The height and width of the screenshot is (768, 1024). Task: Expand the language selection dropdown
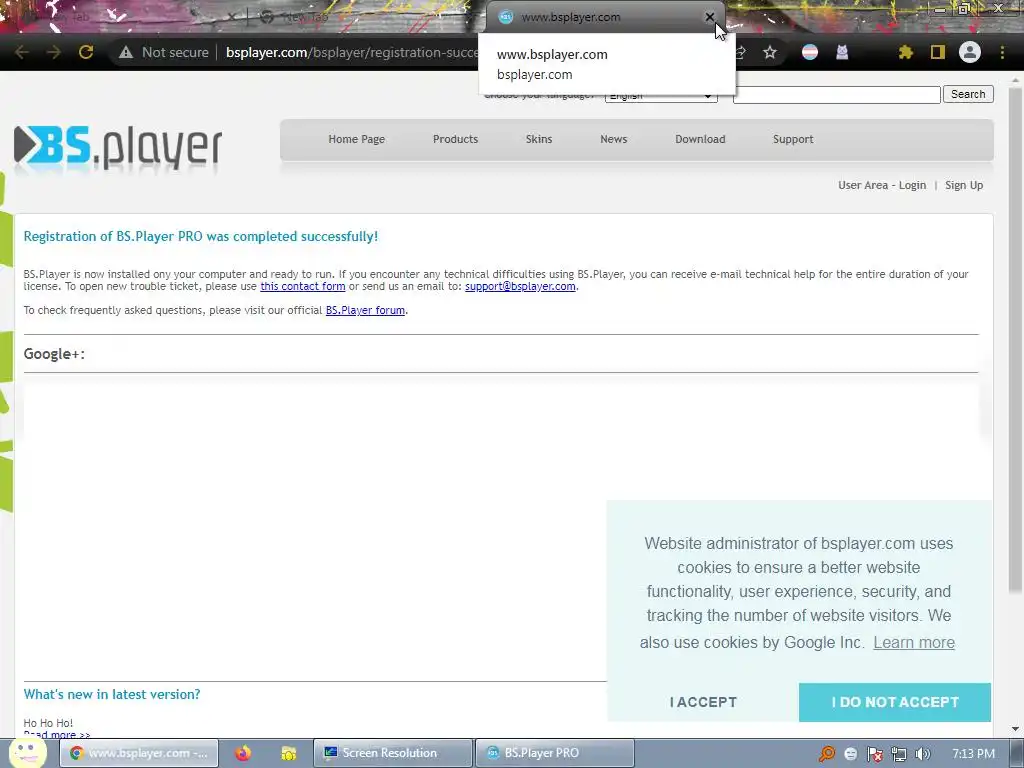tap(661, 95)
